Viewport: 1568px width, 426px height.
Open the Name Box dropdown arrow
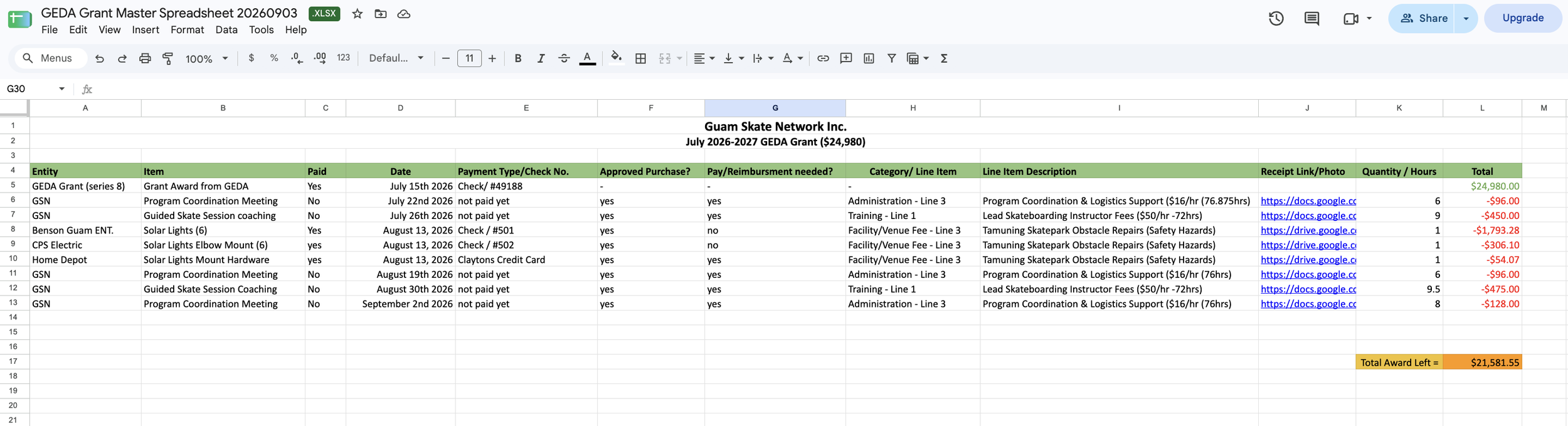point(61,88)
